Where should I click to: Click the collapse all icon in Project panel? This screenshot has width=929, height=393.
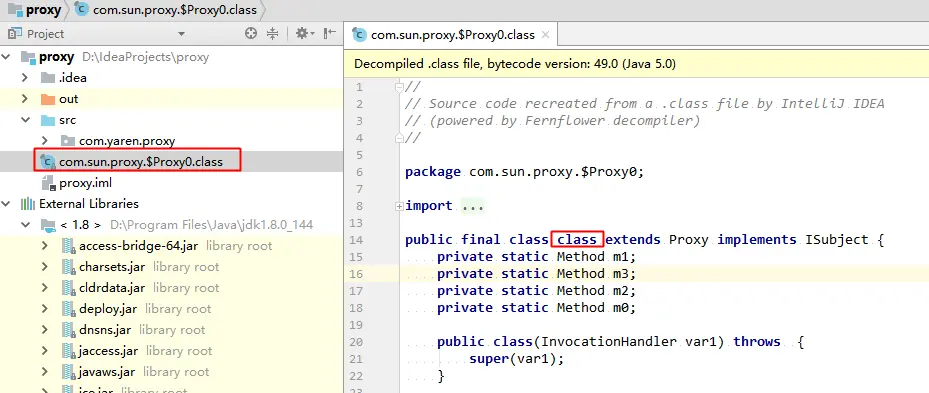point(273,34)
